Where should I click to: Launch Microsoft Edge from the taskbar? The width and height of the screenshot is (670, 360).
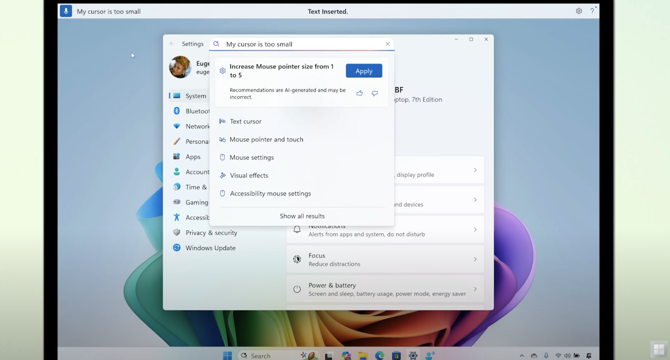(x=379, y=355)
